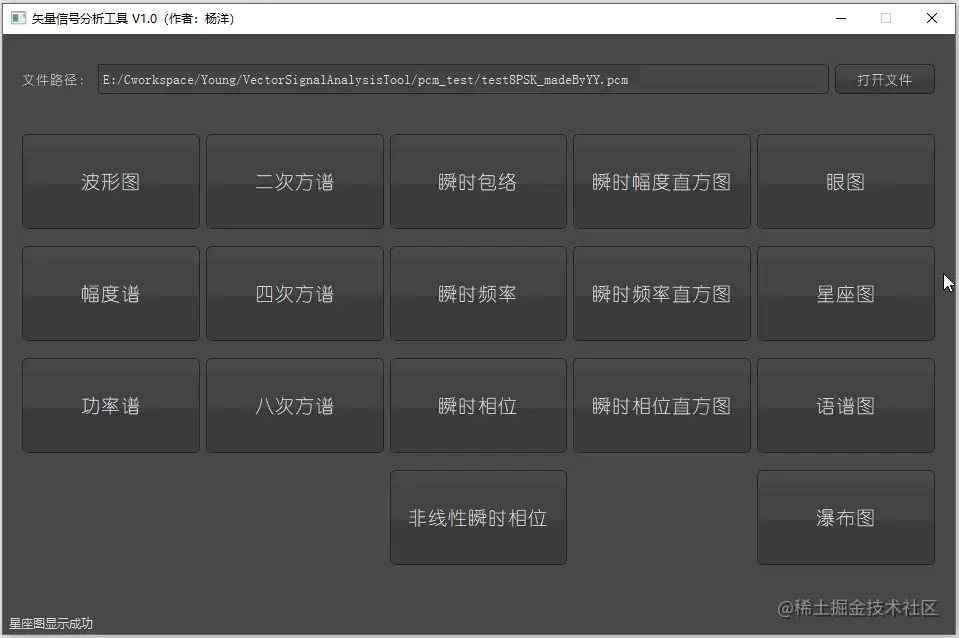
Task: Open the 眼图 (eye diagram) view
Action: click(x=846, y=181)
